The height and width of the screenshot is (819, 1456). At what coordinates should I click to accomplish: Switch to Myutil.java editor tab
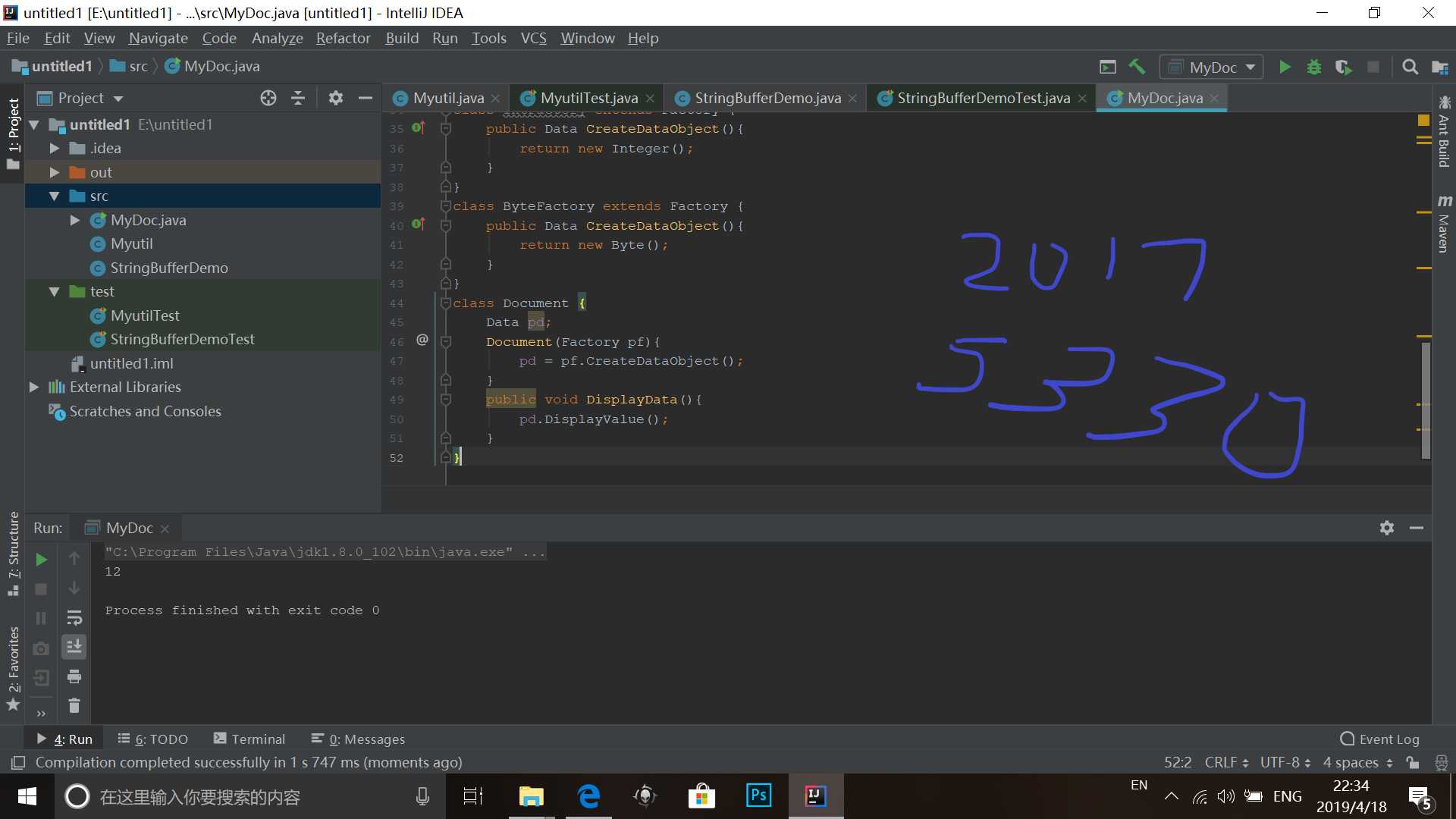click(x=447, y=98)
